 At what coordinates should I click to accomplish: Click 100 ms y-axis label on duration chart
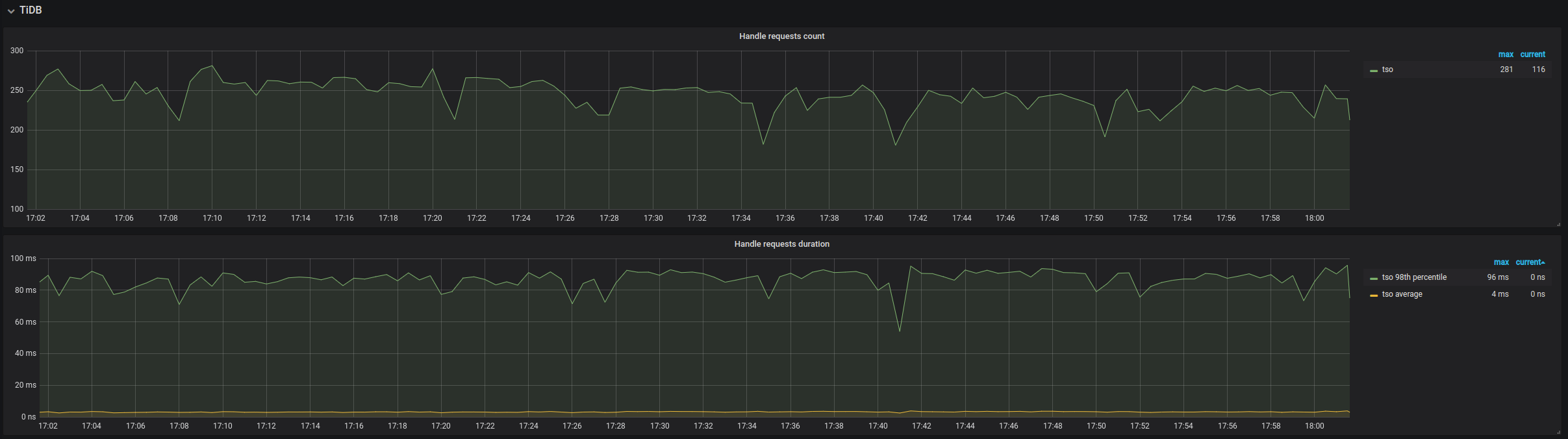point(23,258)
